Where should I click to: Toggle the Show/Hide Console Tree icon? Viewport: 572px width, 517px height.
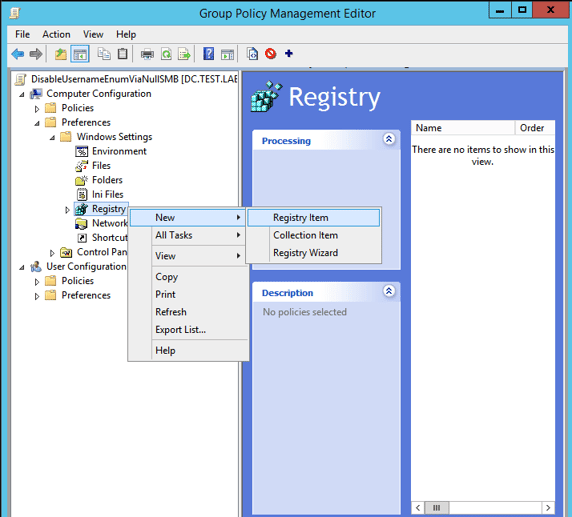[x=80, y=54]
